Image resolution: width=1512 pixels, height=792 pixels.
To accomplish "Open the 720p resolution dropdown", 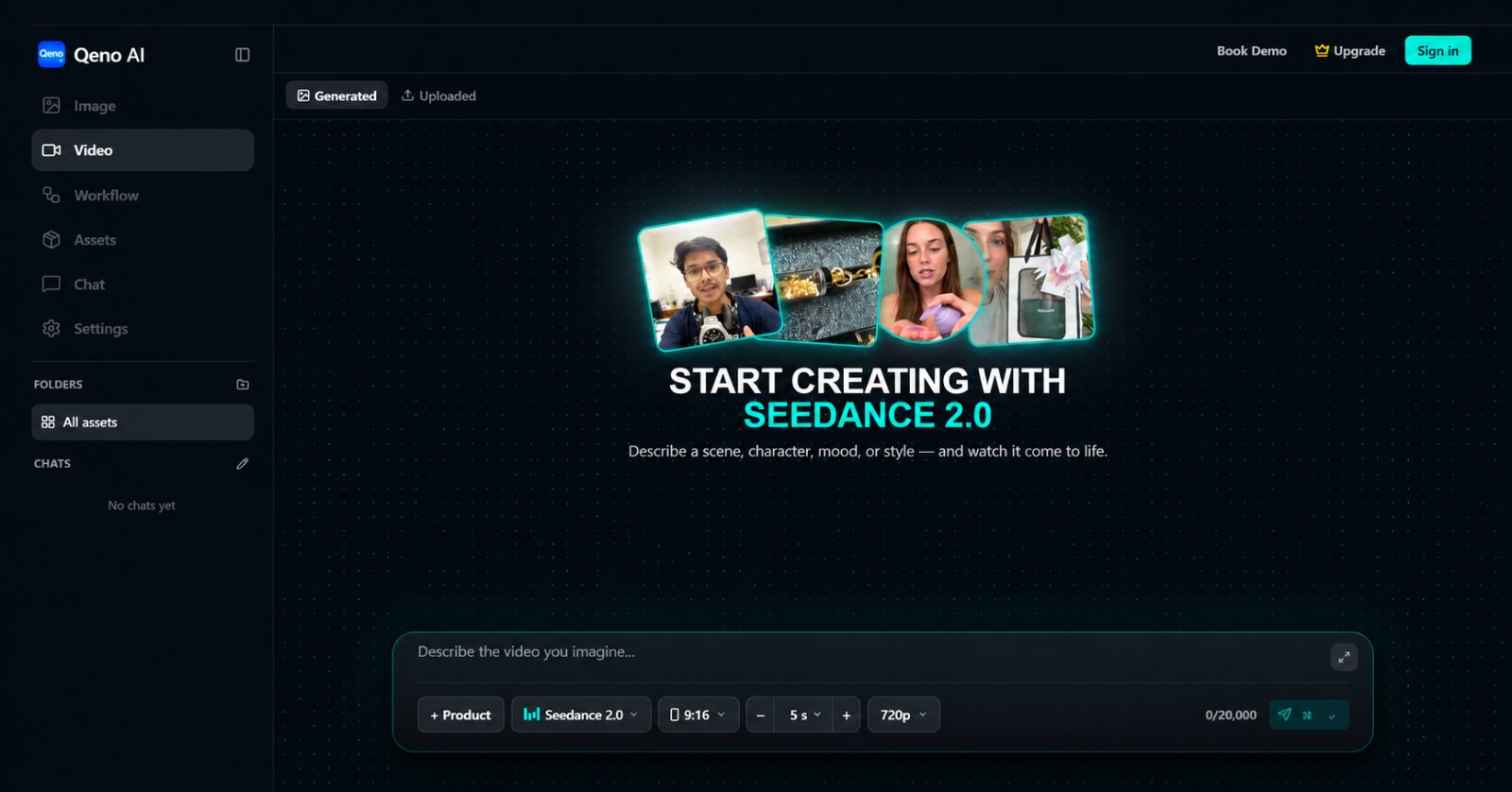I will (x=903, y=715).
